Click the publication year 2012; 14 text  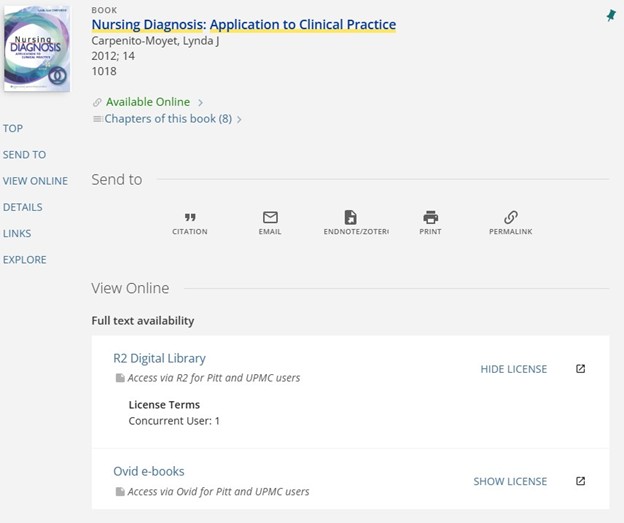(x=113, y=56)
